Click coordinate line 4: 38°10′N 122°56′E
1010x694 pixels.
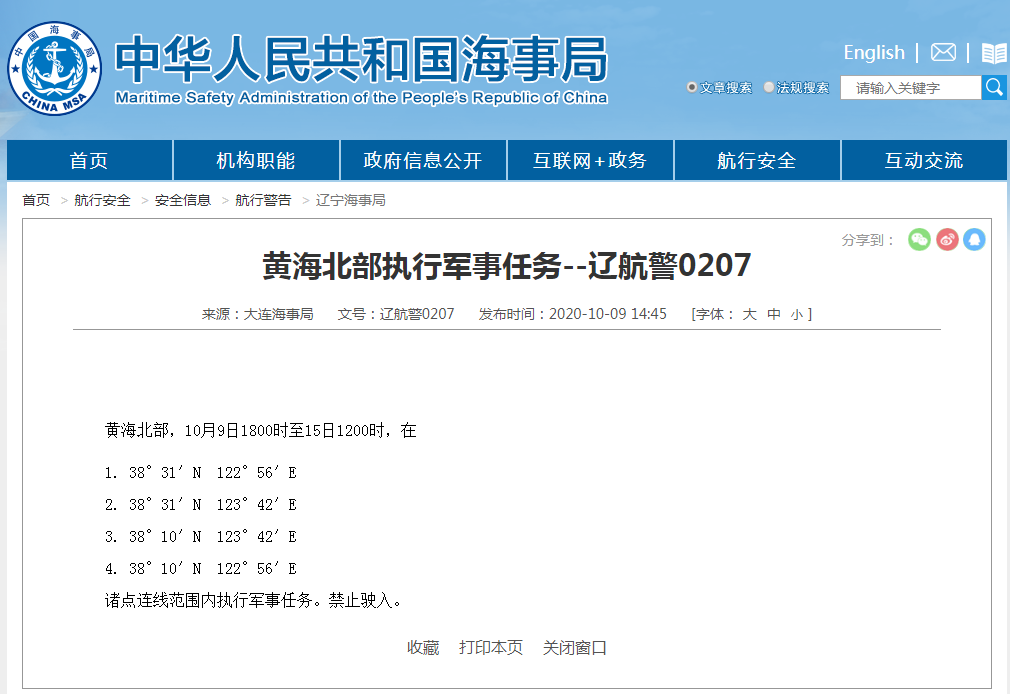(x=200, y=568)
